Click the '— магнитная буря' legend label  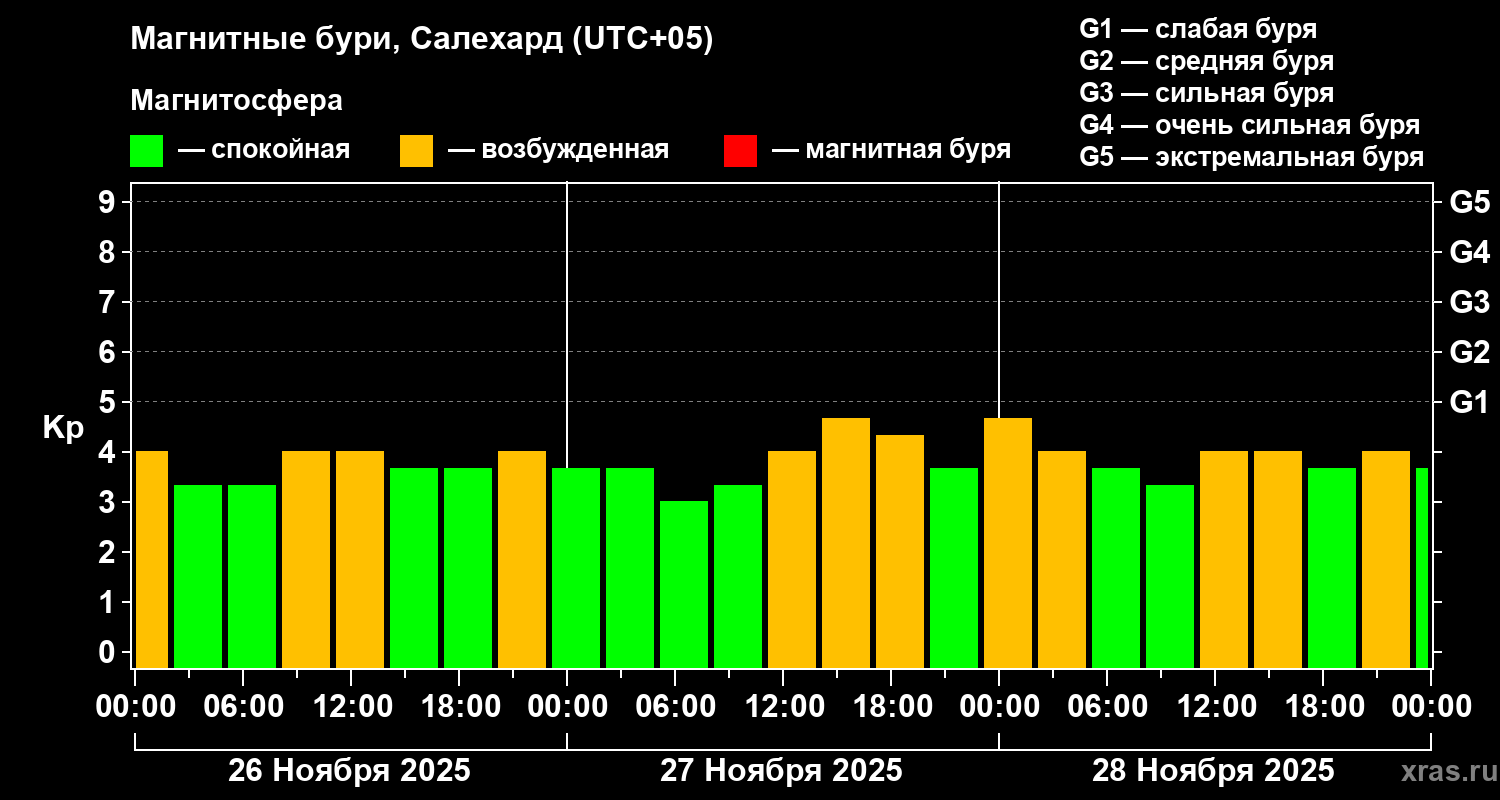(x=891, y=150)
